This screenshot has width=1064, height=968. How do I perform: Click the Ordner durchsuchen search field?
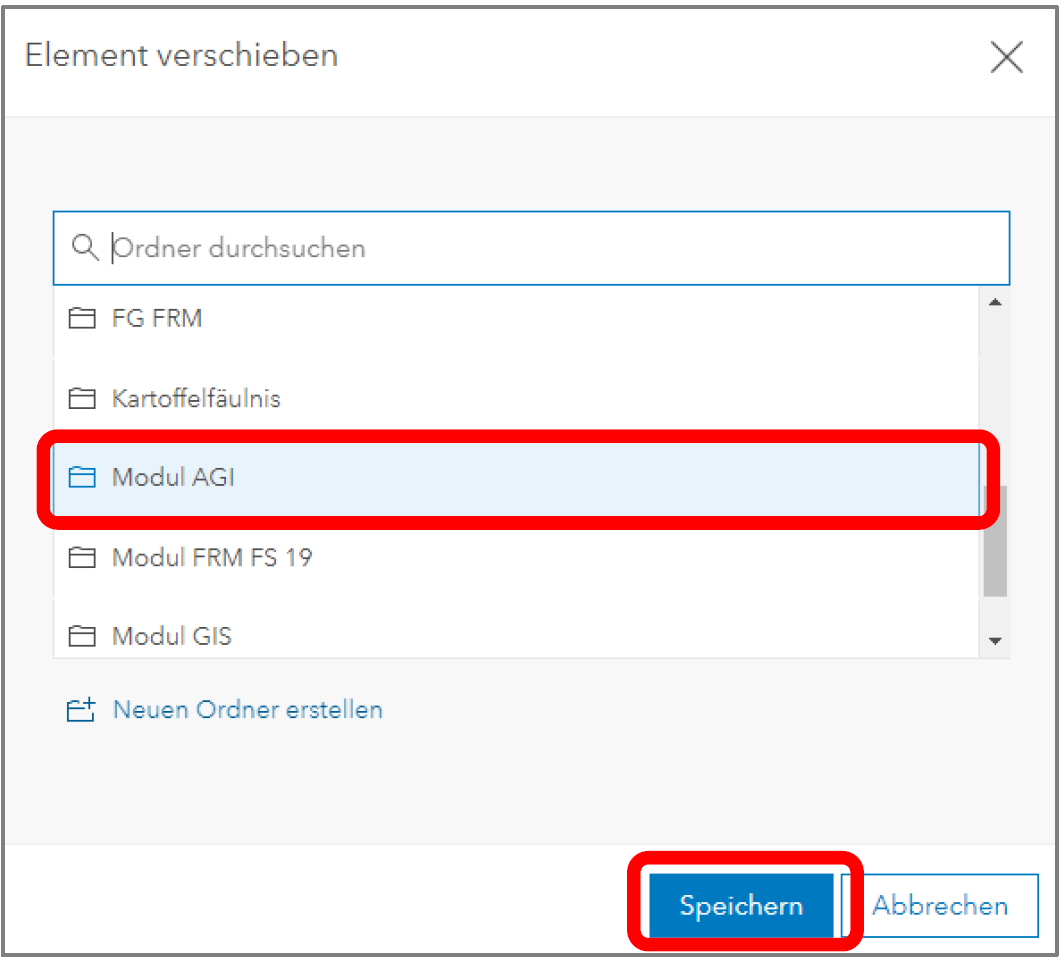tap(550, 248)
